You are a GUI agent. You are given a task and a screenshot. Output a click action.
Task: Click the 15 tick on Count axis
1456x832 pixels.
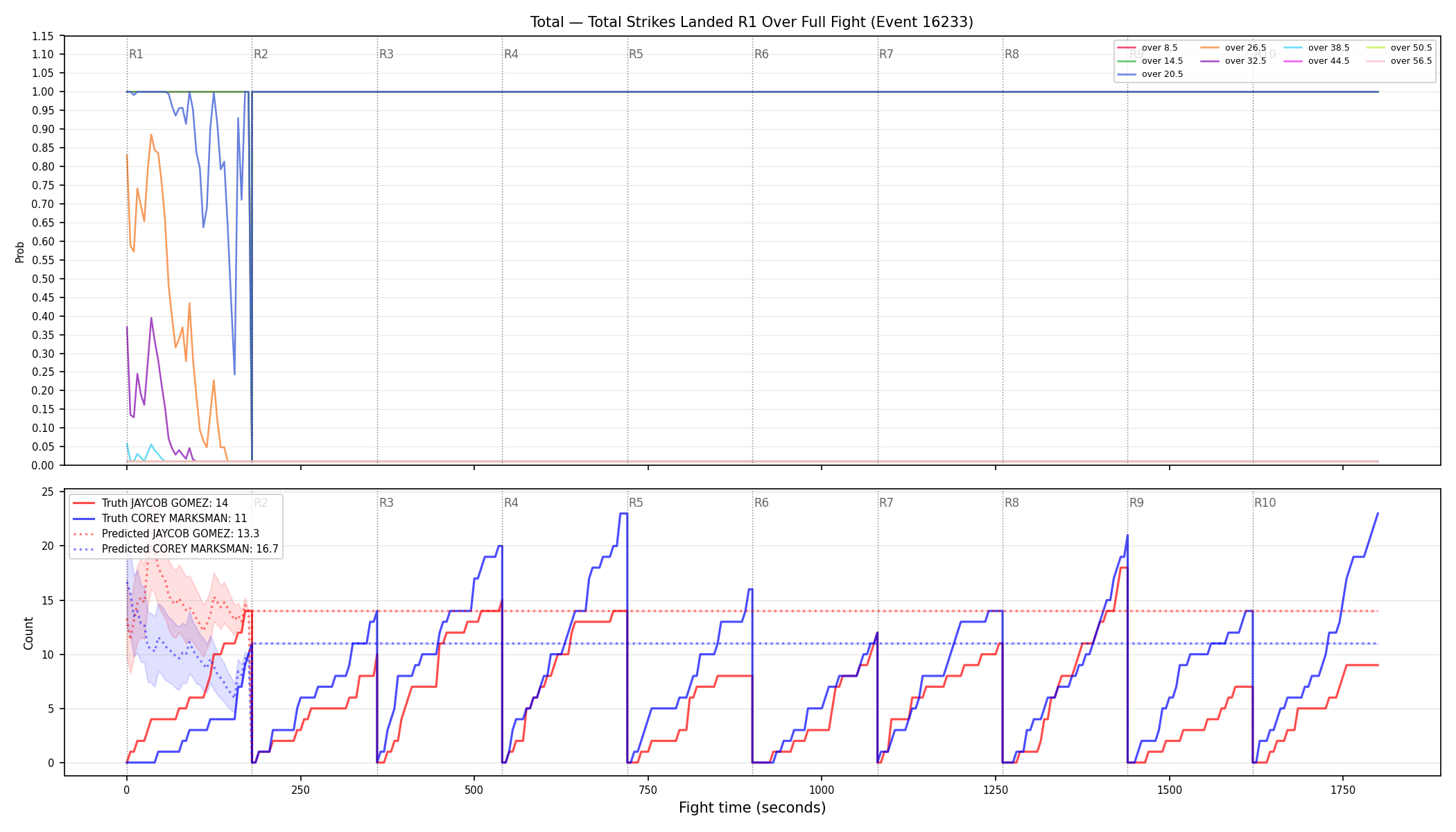tap(48, 600)
